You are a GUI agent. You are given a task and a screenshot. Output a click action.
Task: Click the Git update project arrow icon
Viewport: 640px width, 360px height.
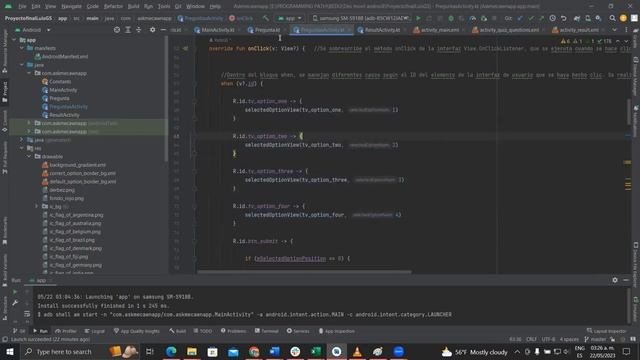(520, 18)
